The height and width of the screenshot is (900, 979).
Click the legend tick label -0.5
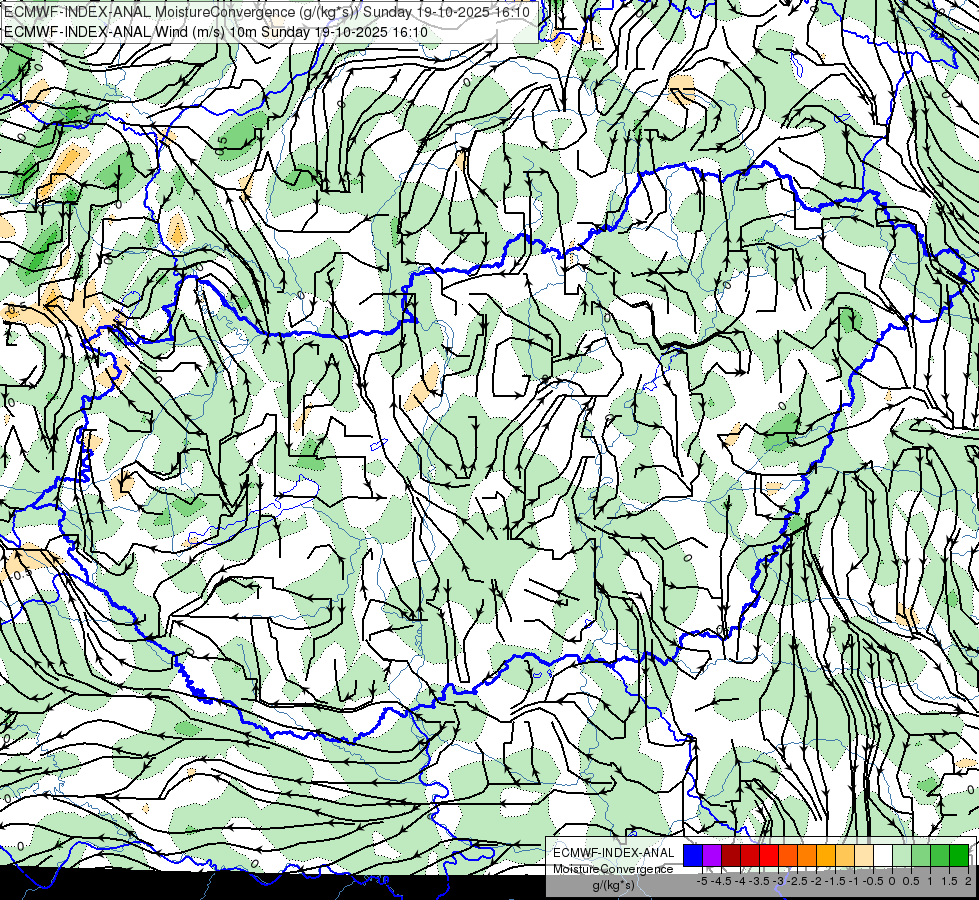(873, 881)
